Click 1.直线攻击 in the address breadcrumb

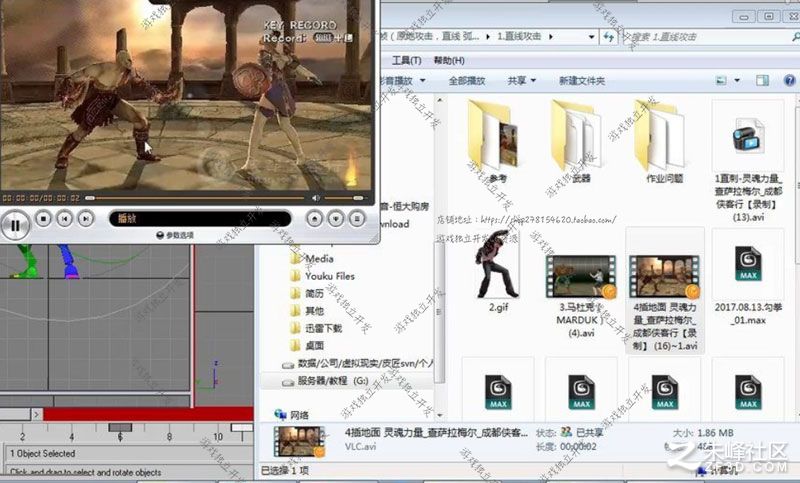click(519, 37)
